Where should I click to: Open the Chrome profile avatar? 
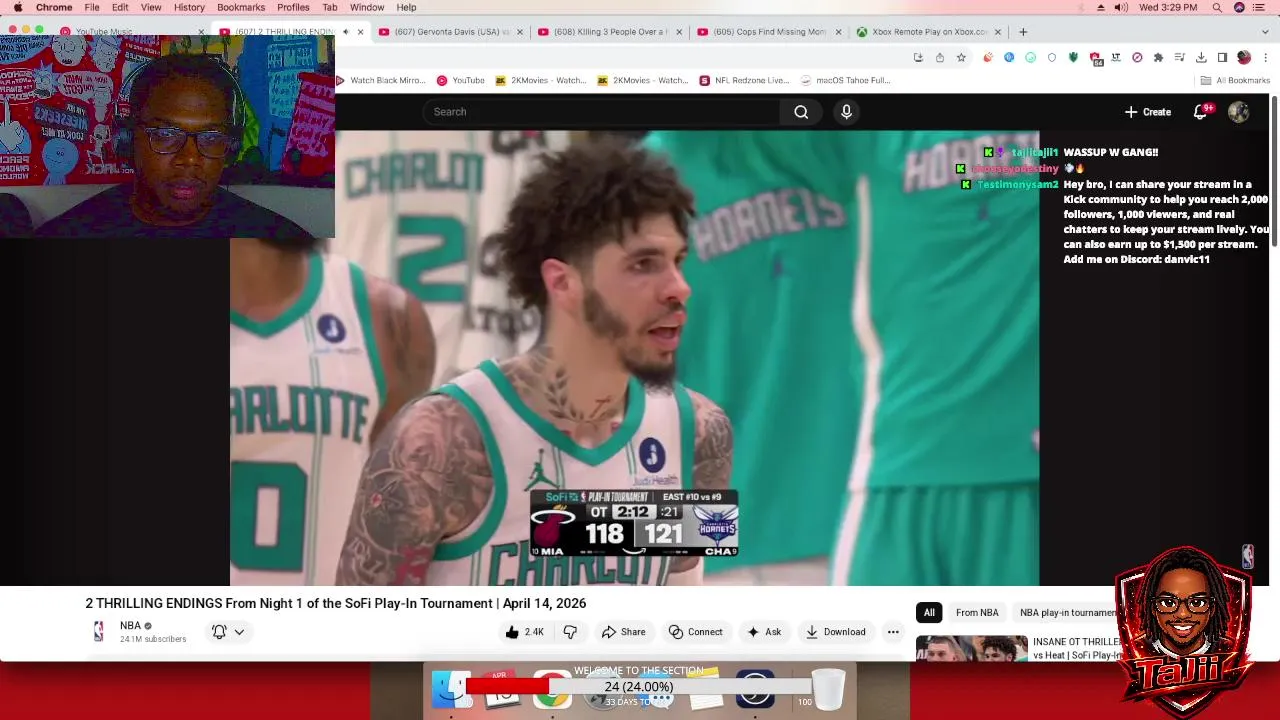(x=1244, y=58)
